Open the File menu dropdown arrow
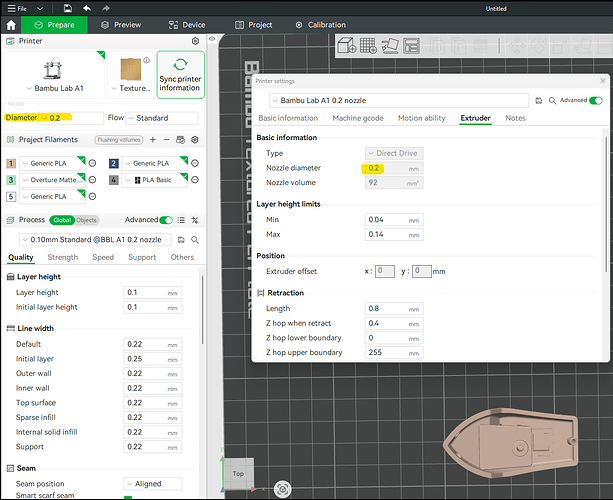Image resolution: width=613 pixels, height=500 pixels. [x=40, y=8]
